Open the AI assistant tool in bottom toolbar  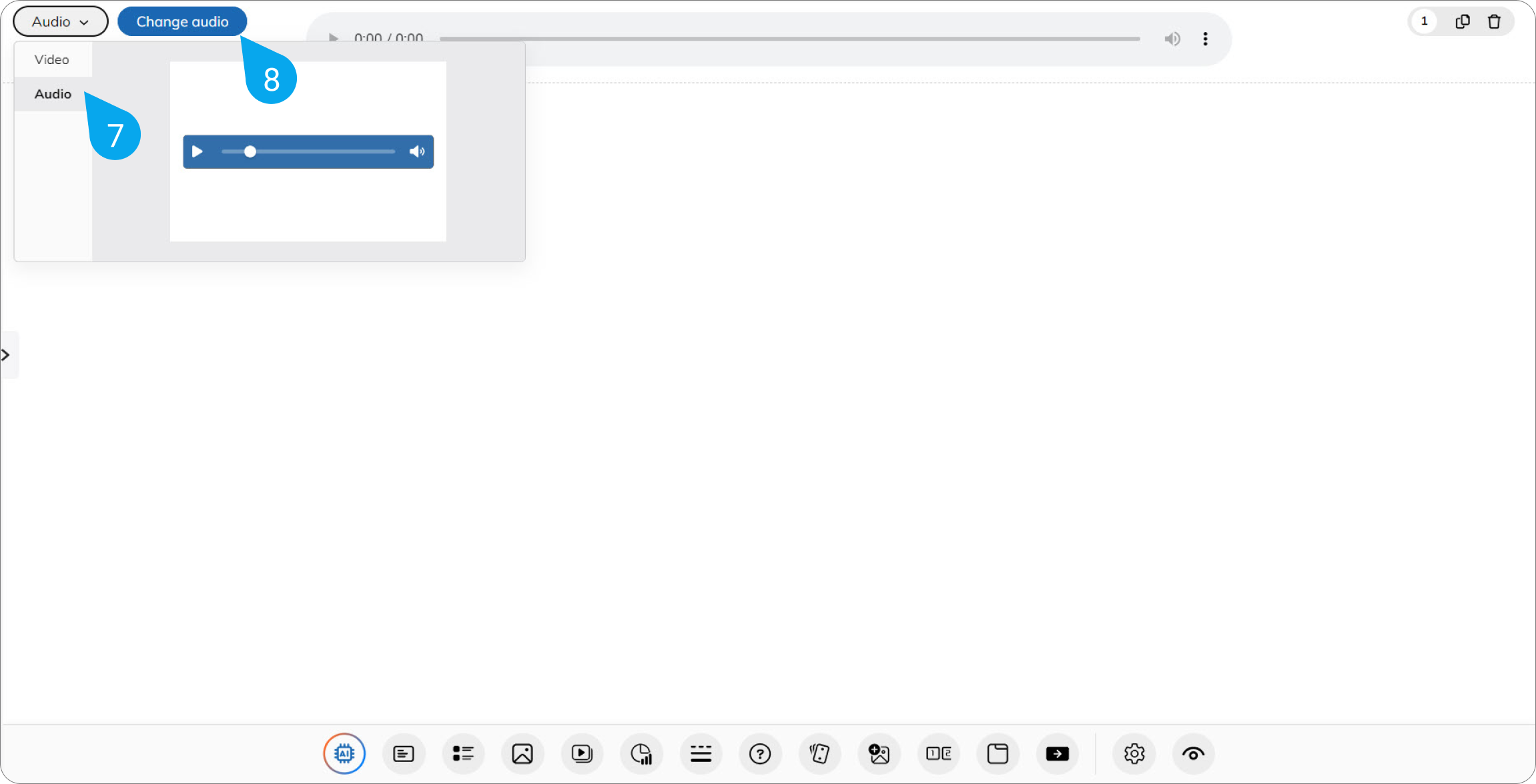[x=344, y=754]
